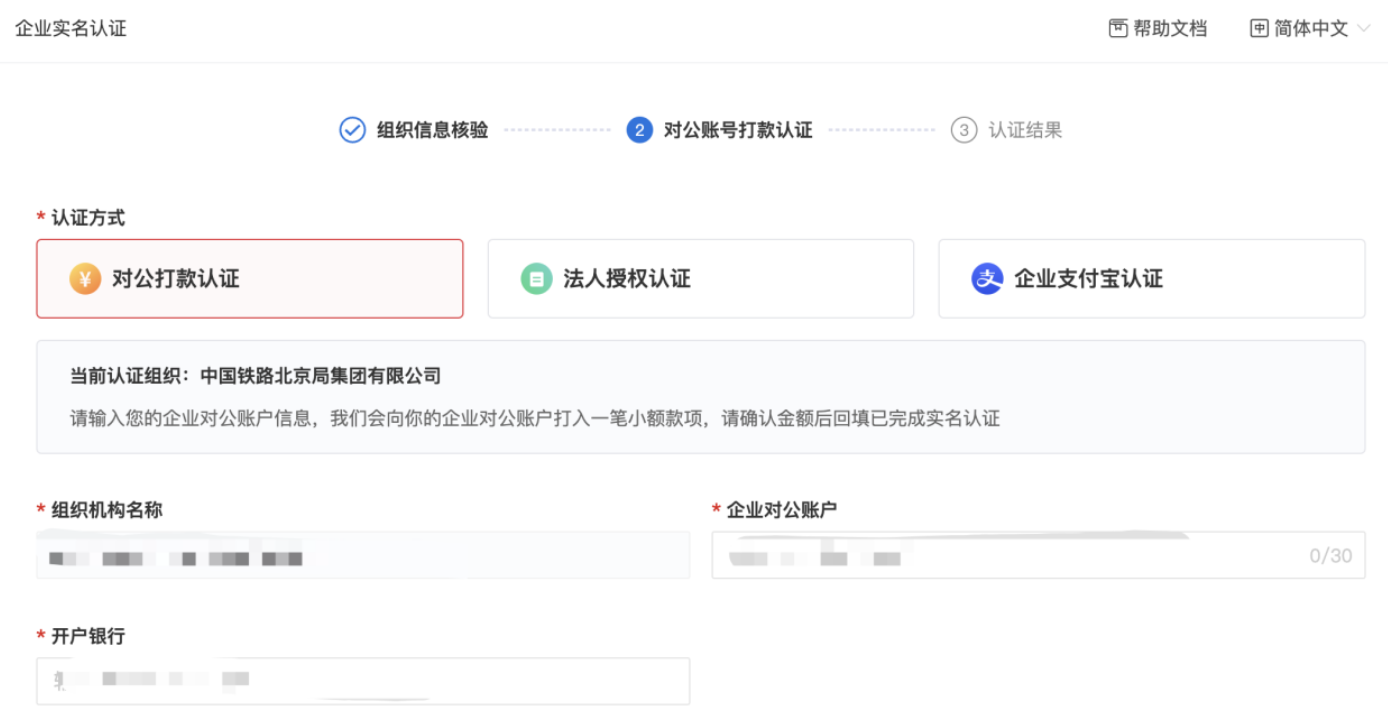Choose 法人授权认证 method card
The height and width of the screenshot is (721, 1388).
point(701,279)
